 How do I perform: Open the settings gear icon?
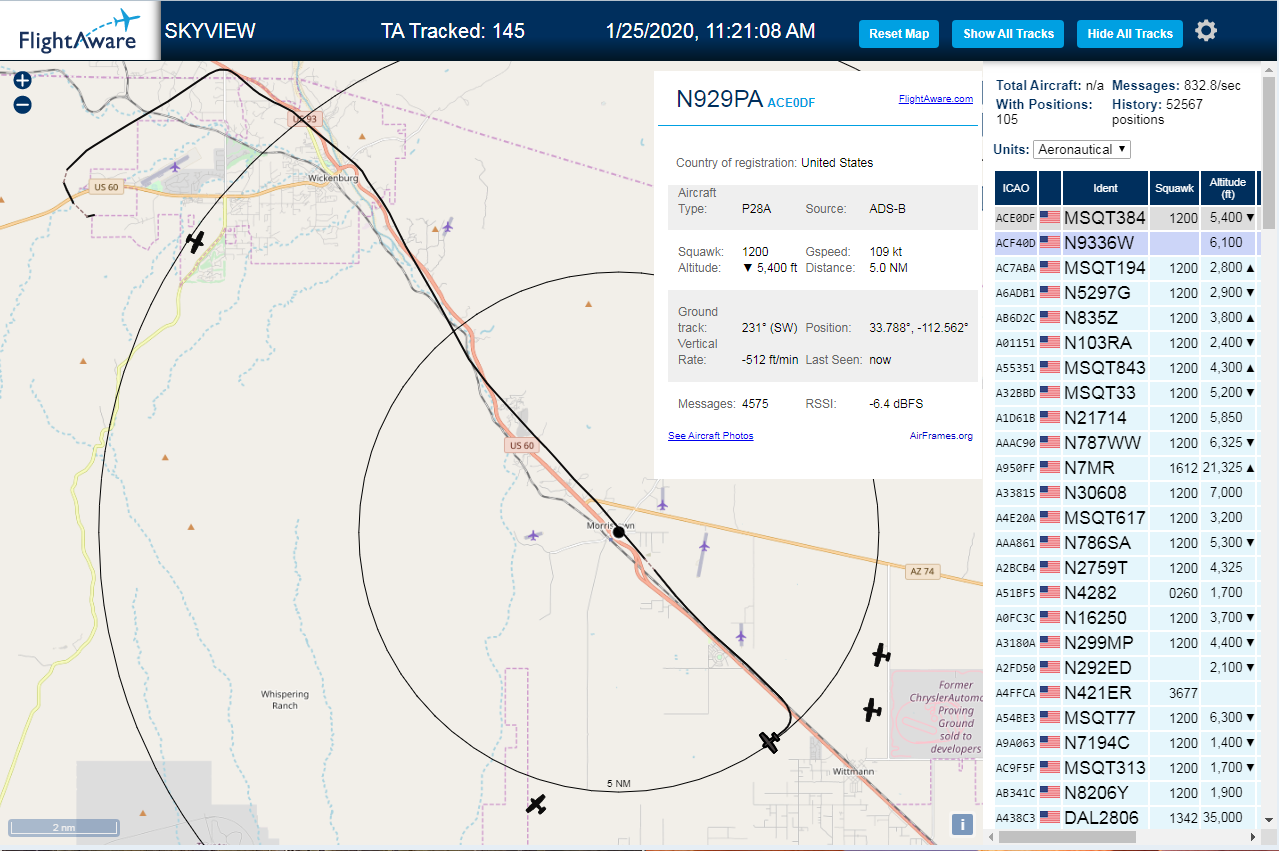click(1207, 31)
